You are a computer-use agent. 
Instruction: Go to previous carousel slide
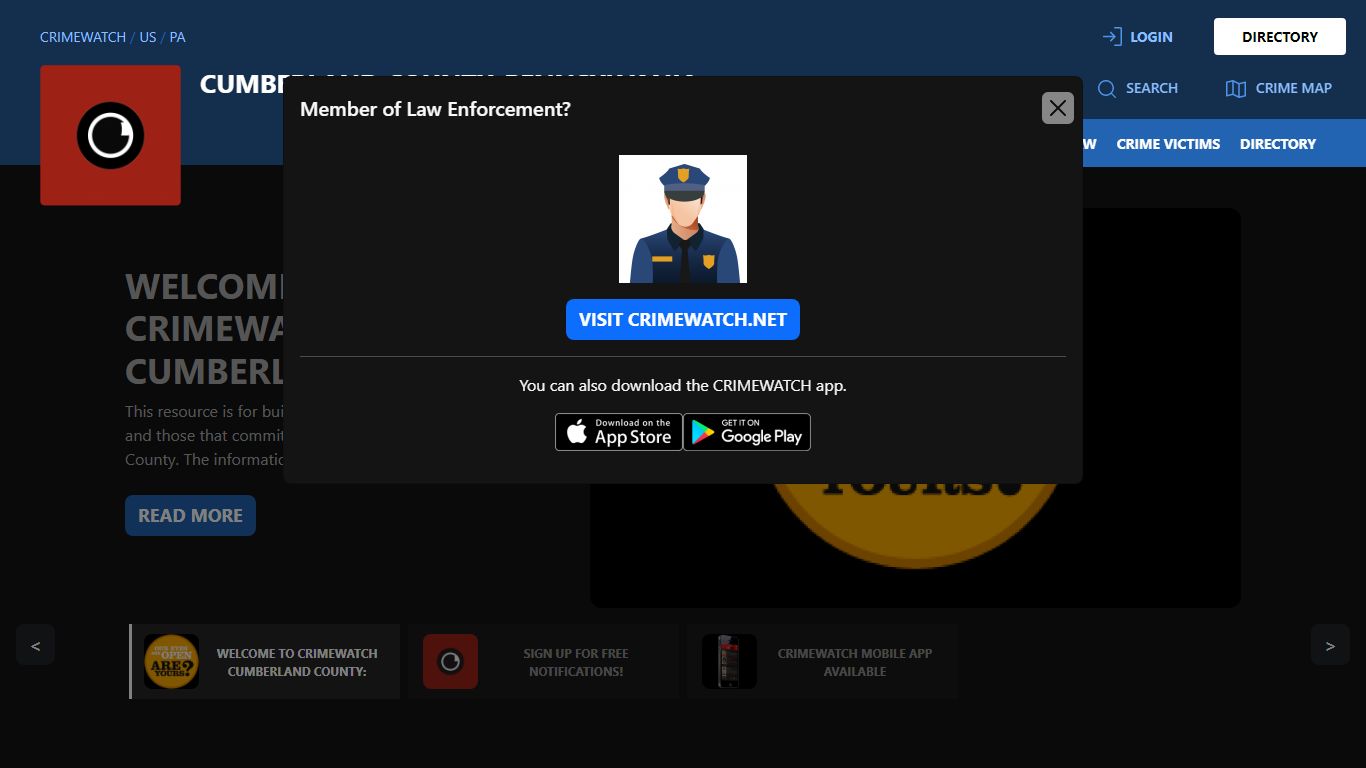35,645
